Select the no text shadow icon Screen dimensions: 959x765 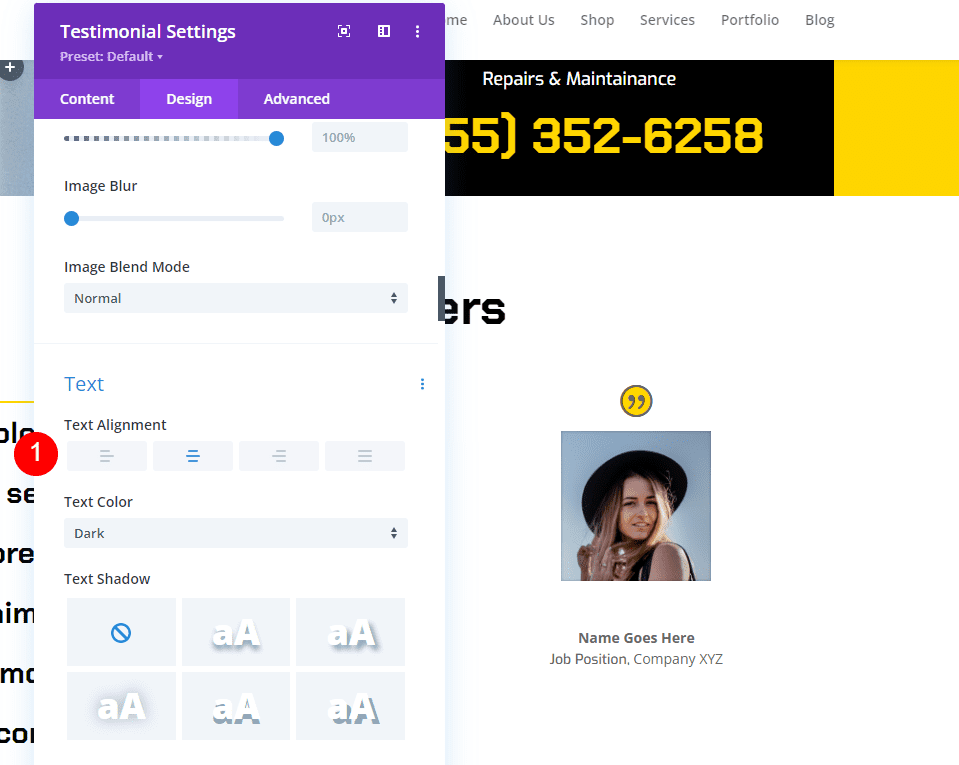click(x=121, y=632)
